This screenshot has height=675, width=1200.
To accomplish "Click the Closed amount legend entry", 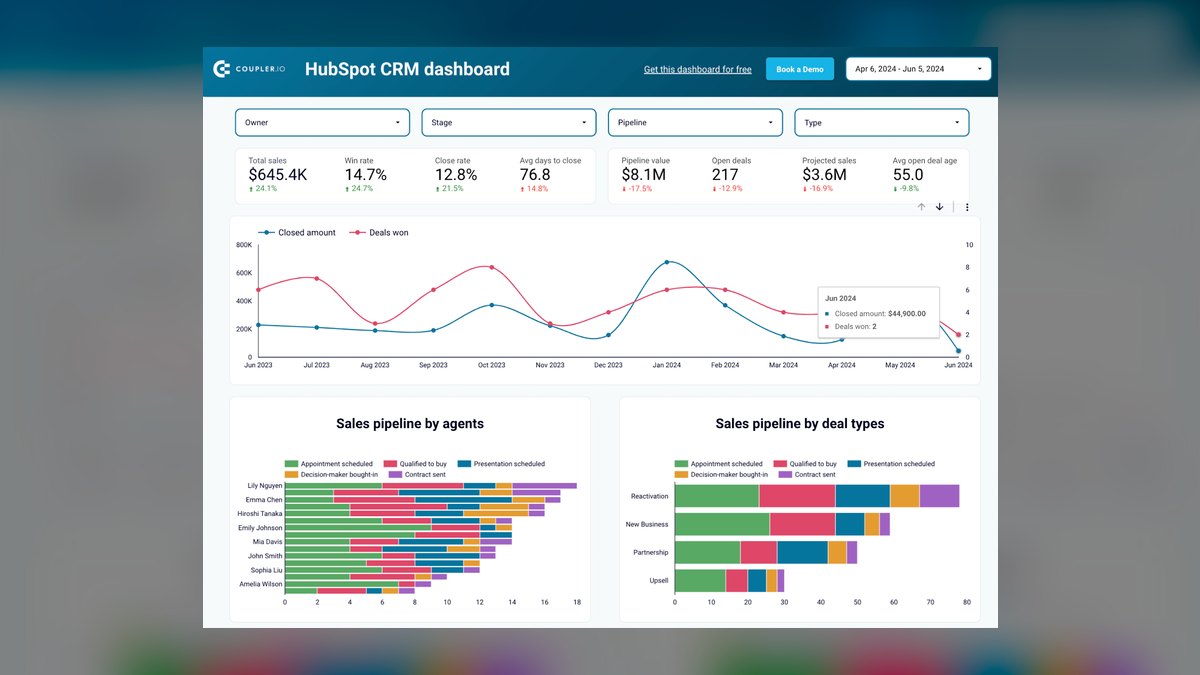I will 297,232.
